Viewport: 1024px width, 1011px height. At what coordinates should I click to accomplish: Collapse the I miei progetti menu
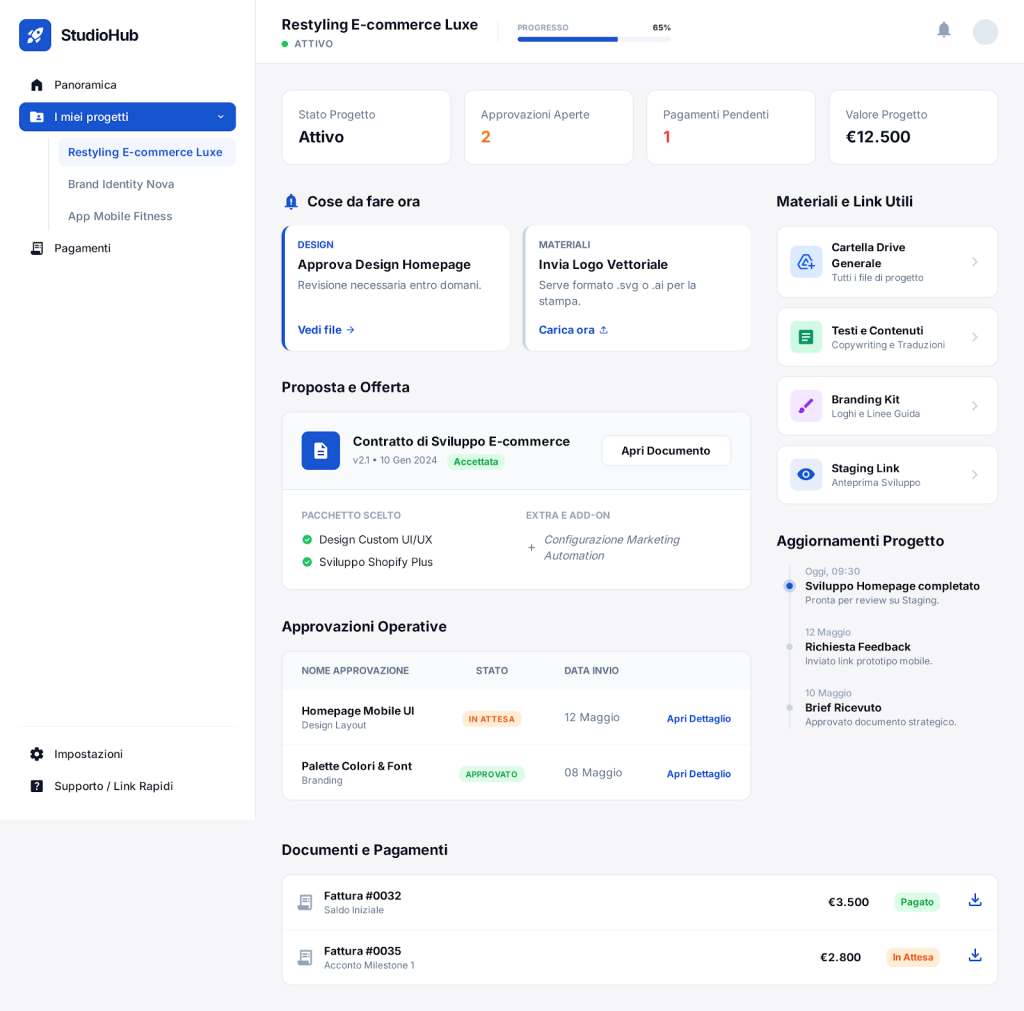[x=220, y=117]
